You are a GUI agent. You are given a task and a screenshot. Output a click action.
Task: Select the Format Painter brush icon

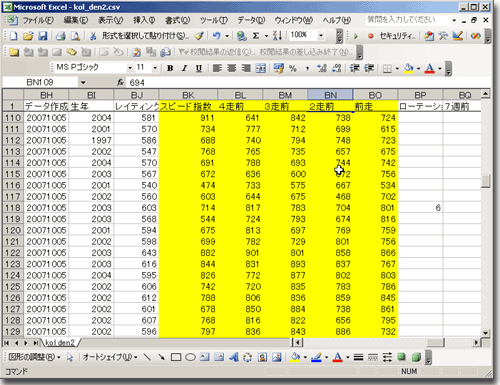point(199,36)
